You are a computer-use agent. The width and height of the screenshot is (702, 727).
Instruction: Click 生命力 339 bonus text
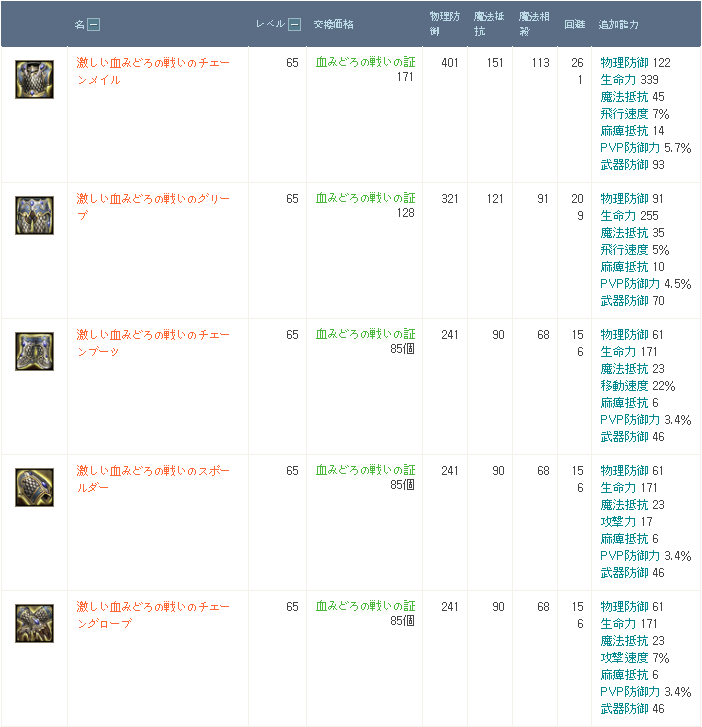(629, 80)
